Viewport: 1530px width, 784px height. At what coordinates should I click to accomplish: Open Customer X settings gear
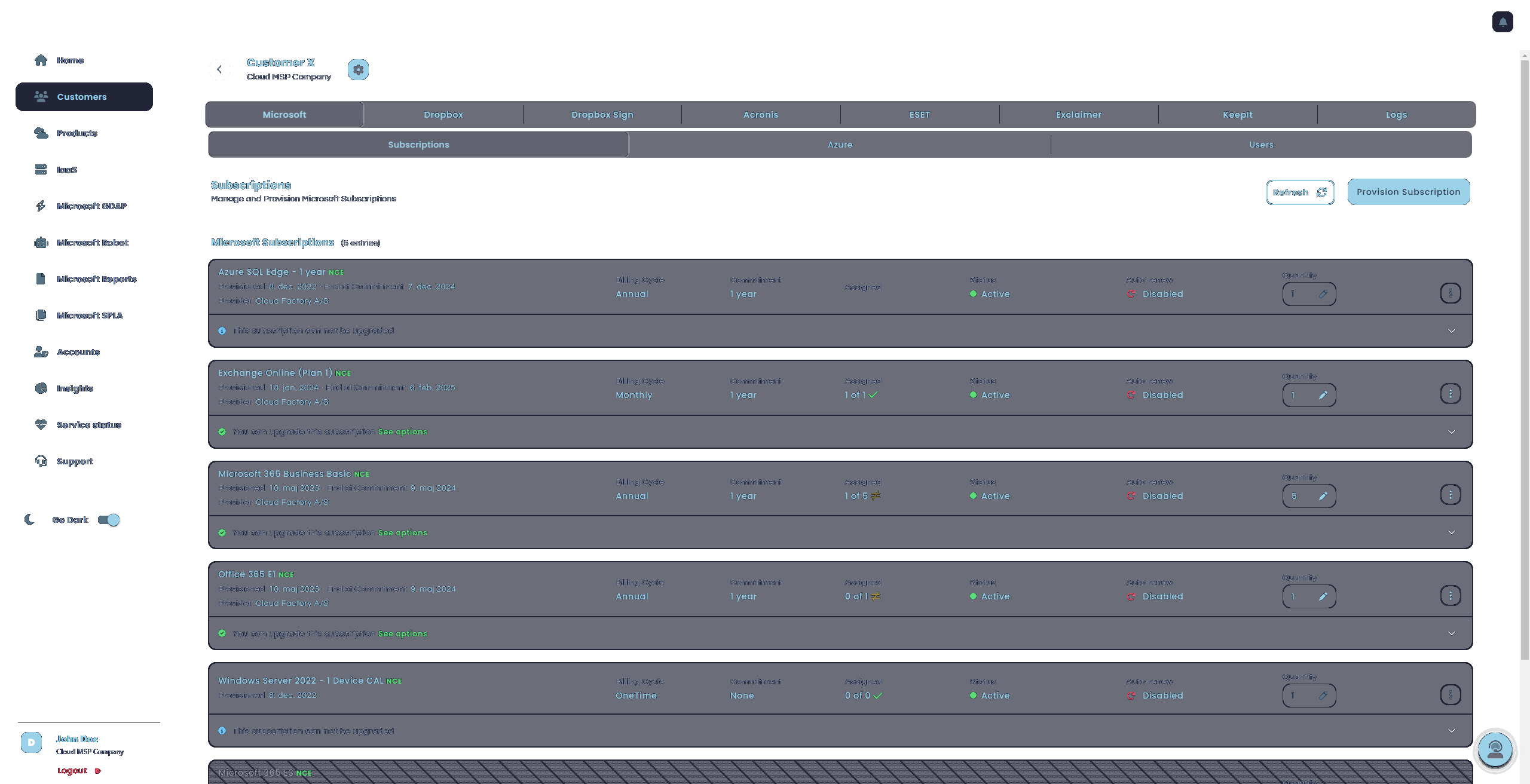[358, 69]
